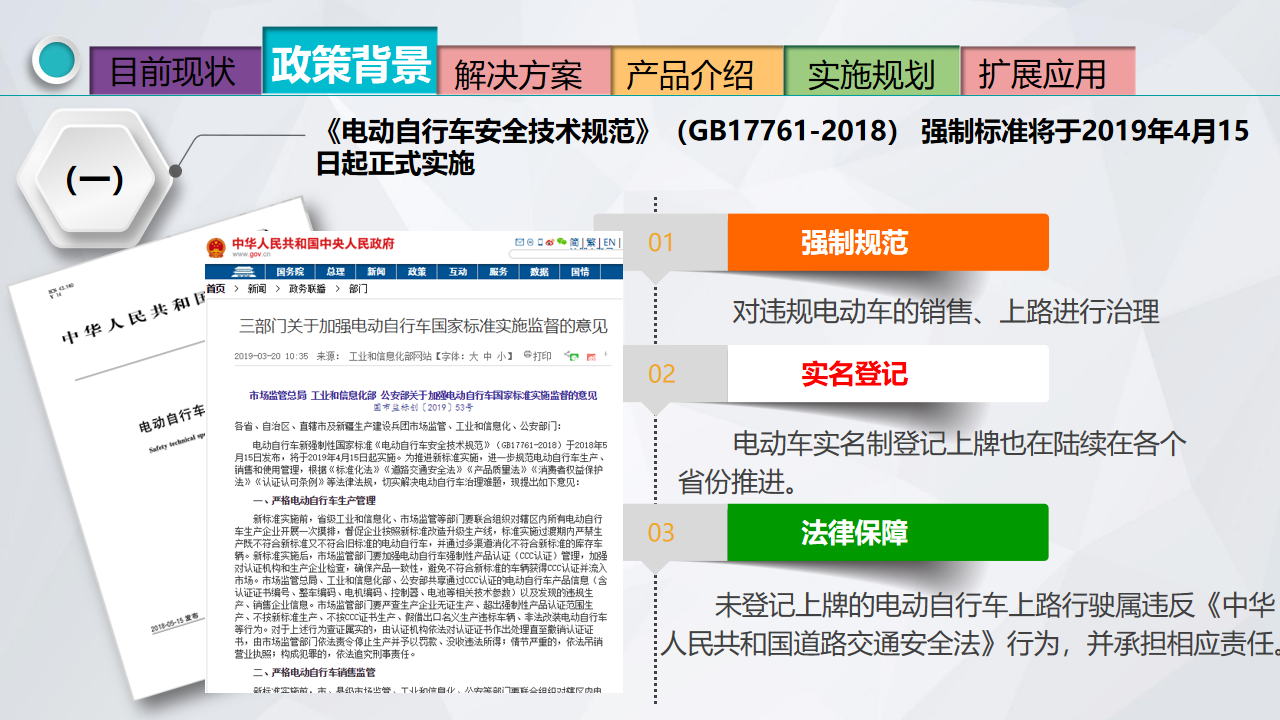
Task: Click the 01 number label
Action: [661, 243]
